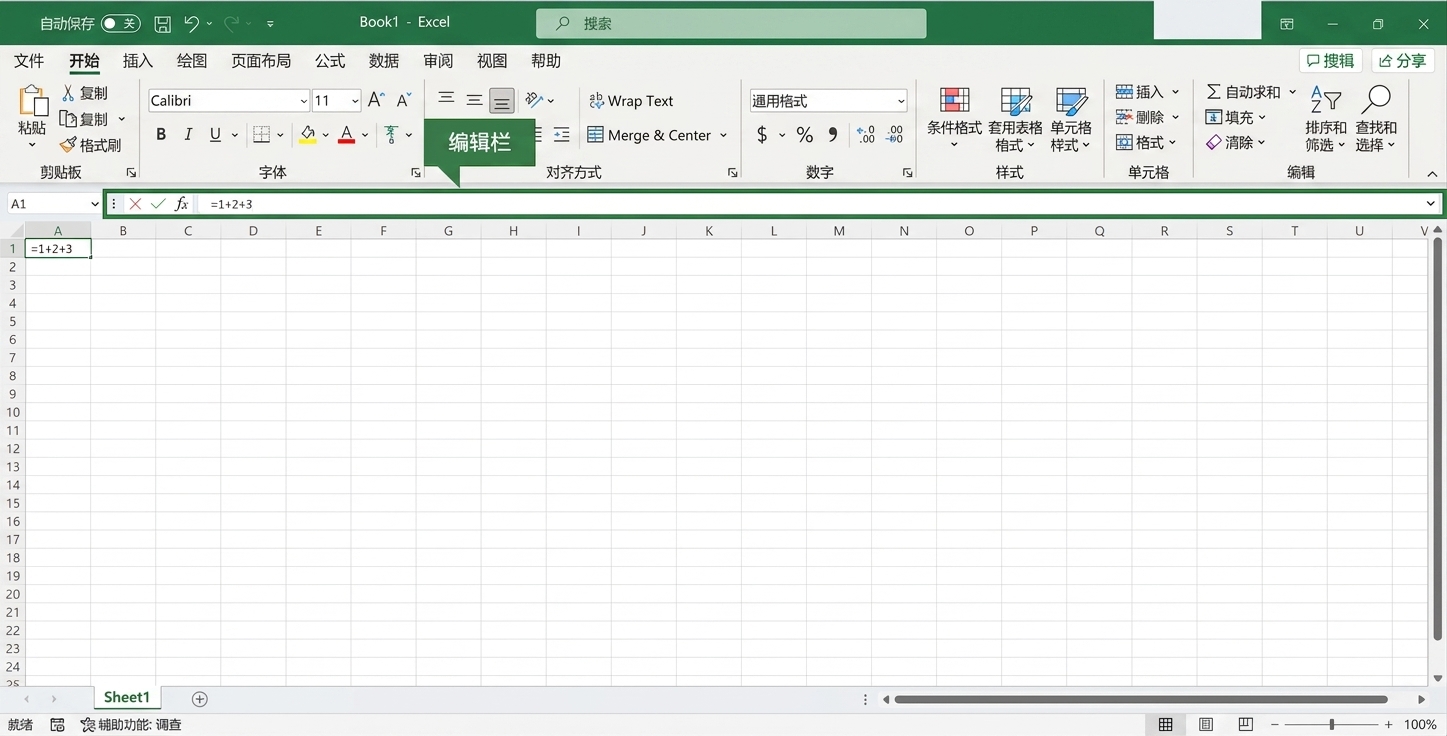Click Format as Table (套用表格格式)

pyautogui.click(x=1015, y=118)
